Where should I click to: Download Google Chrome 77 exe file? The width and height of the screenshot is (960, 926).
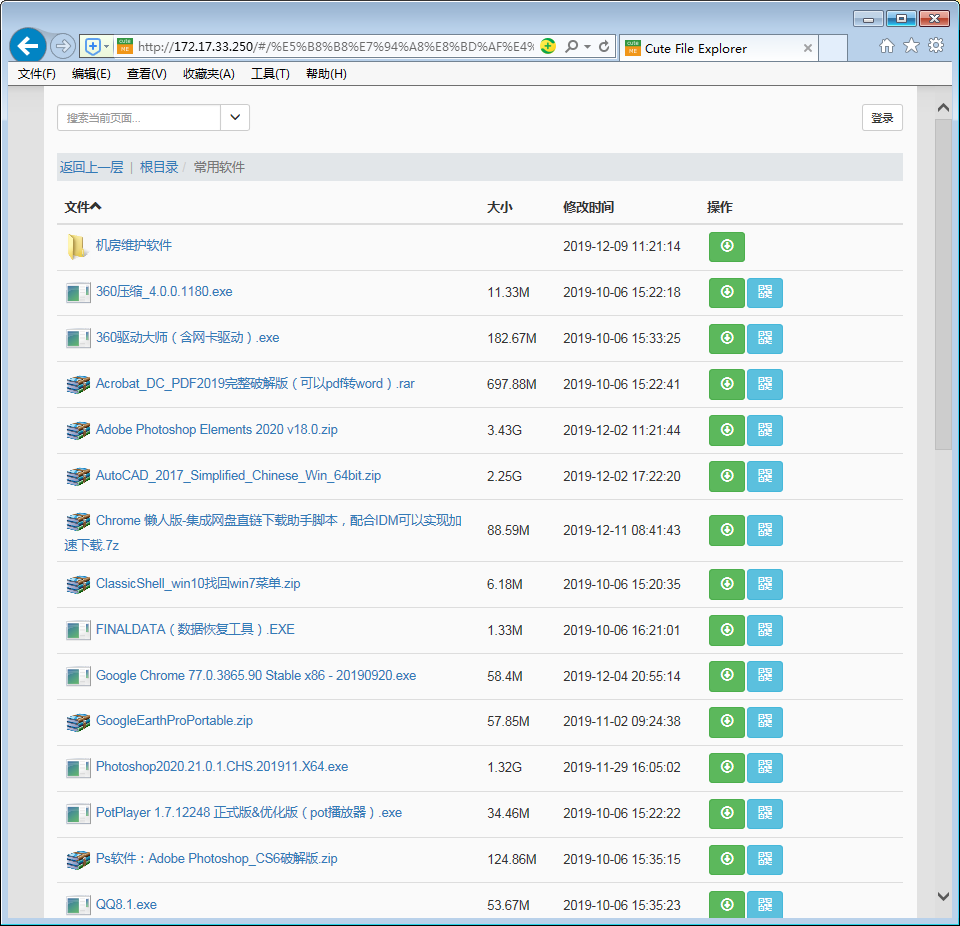[726, 676]
